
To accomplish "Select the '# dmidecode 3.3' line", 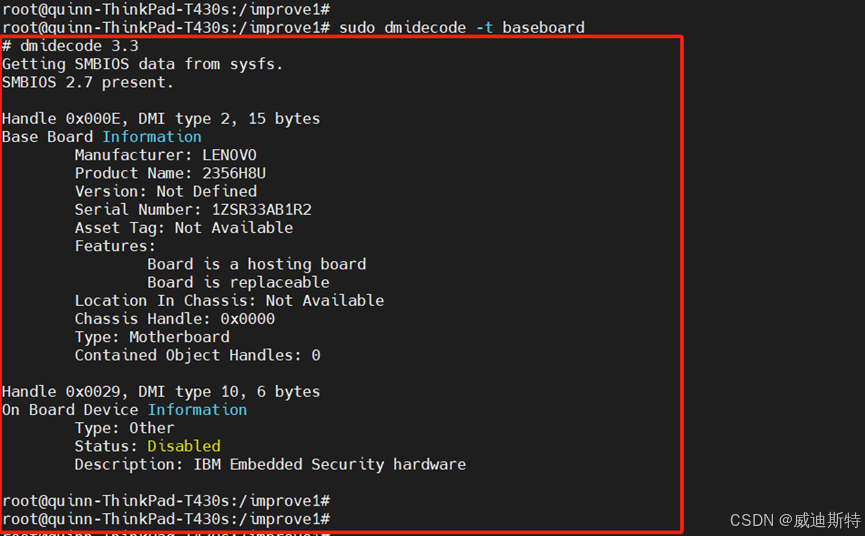I will click(70, 46).
